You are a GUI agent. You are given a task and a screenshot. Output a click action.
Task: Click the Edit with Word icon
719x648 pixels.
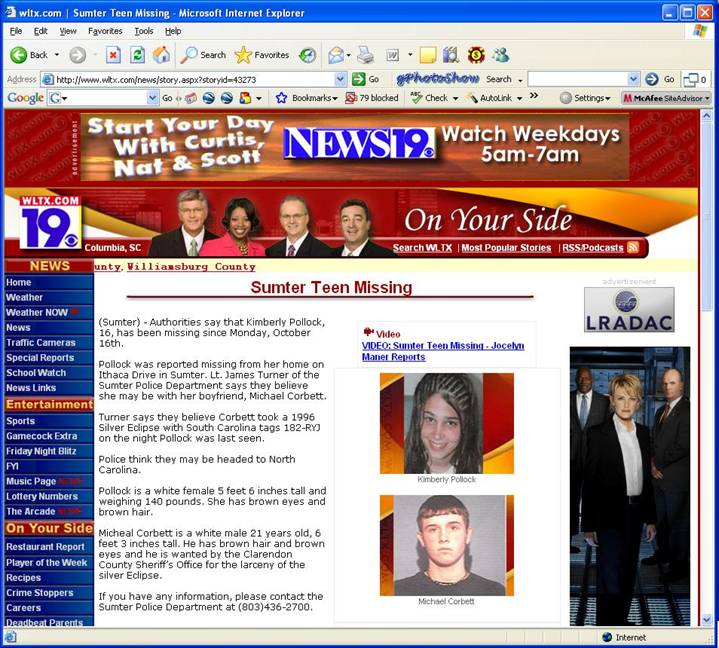tap(393, 55)
